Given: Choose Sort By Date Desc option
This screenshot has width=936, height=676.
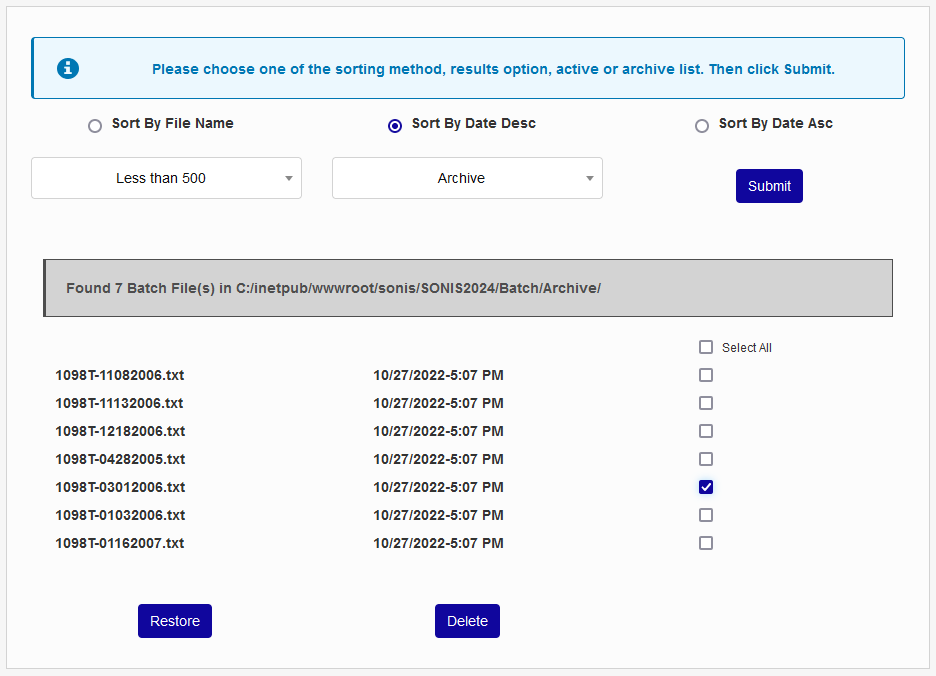Looking at the screenshot, I should tap(395, 126).
